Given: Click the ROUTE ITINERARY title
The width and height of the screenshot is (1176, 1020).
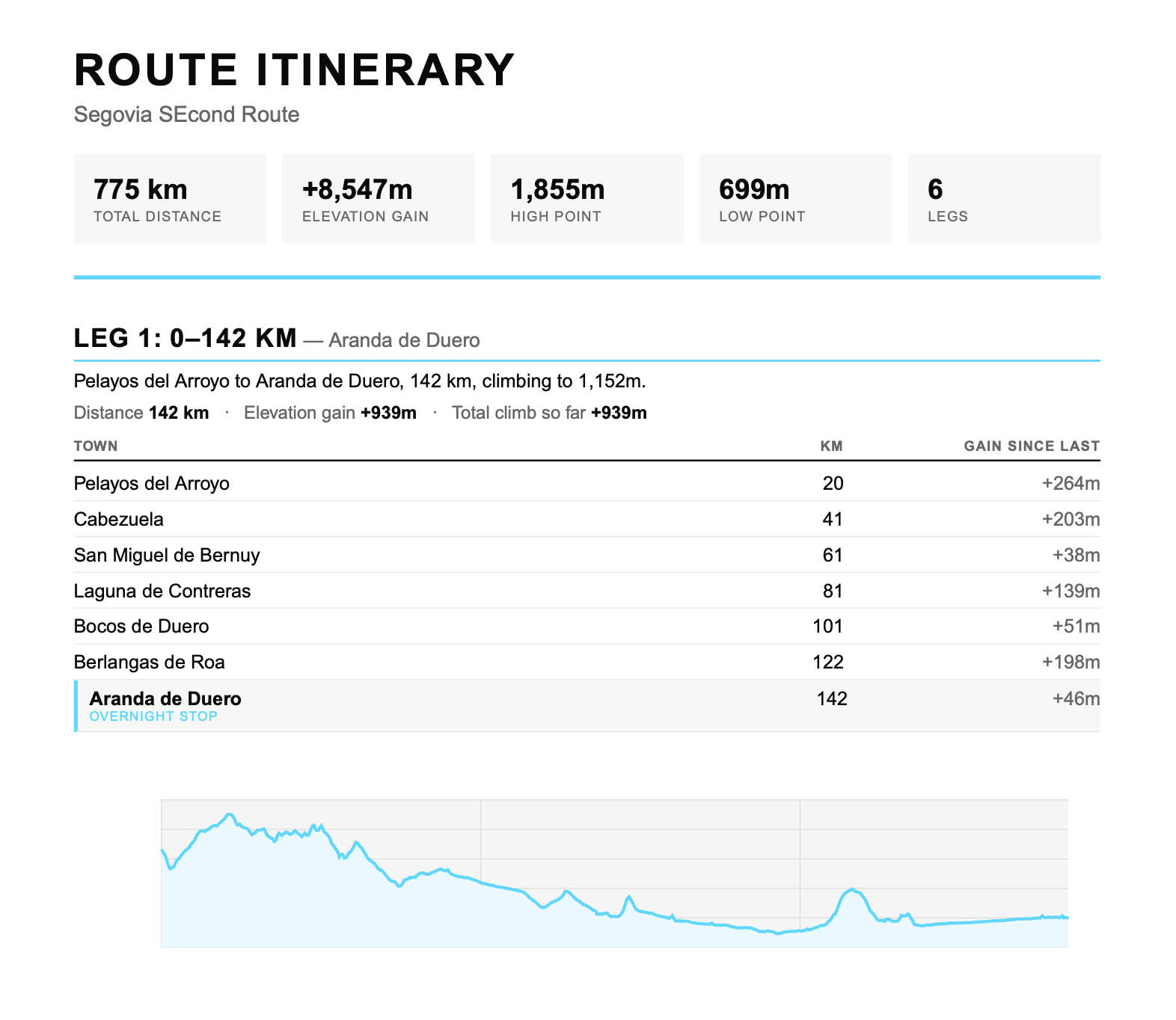Looking at the screenshot, I should coord(294,70).
